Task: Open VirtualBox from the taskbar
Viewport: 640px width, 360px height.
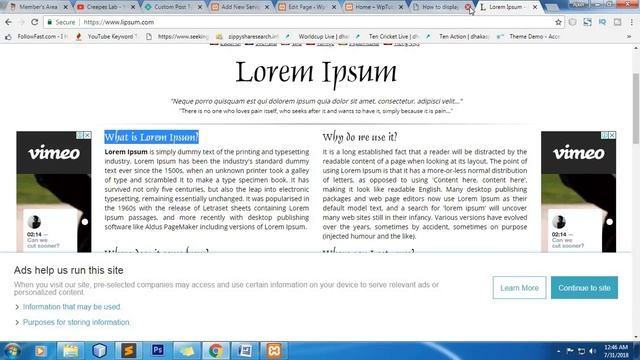Action: pos(99,351)
